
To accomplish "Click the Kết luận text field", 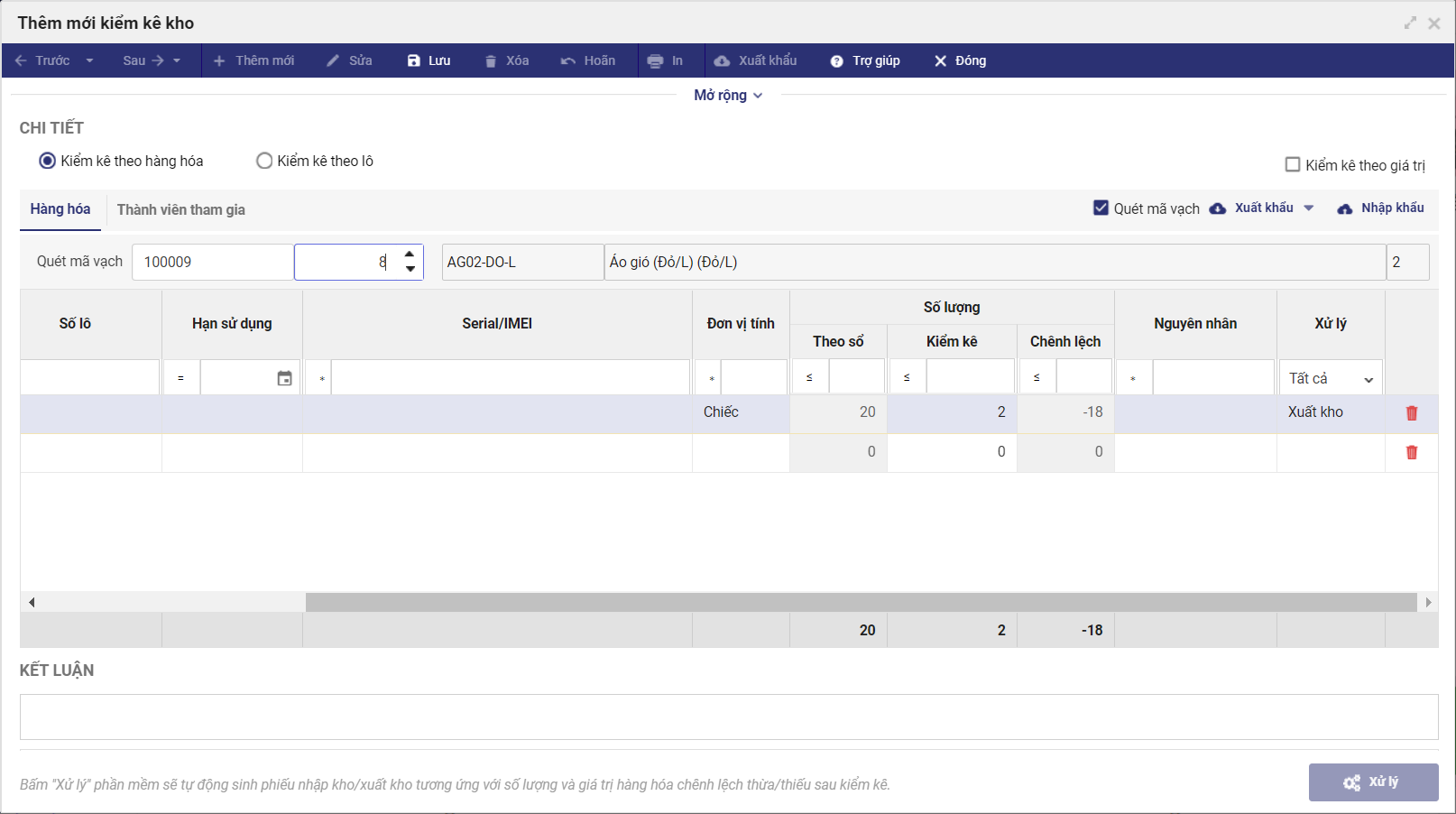I will click(x=728, y=717).
